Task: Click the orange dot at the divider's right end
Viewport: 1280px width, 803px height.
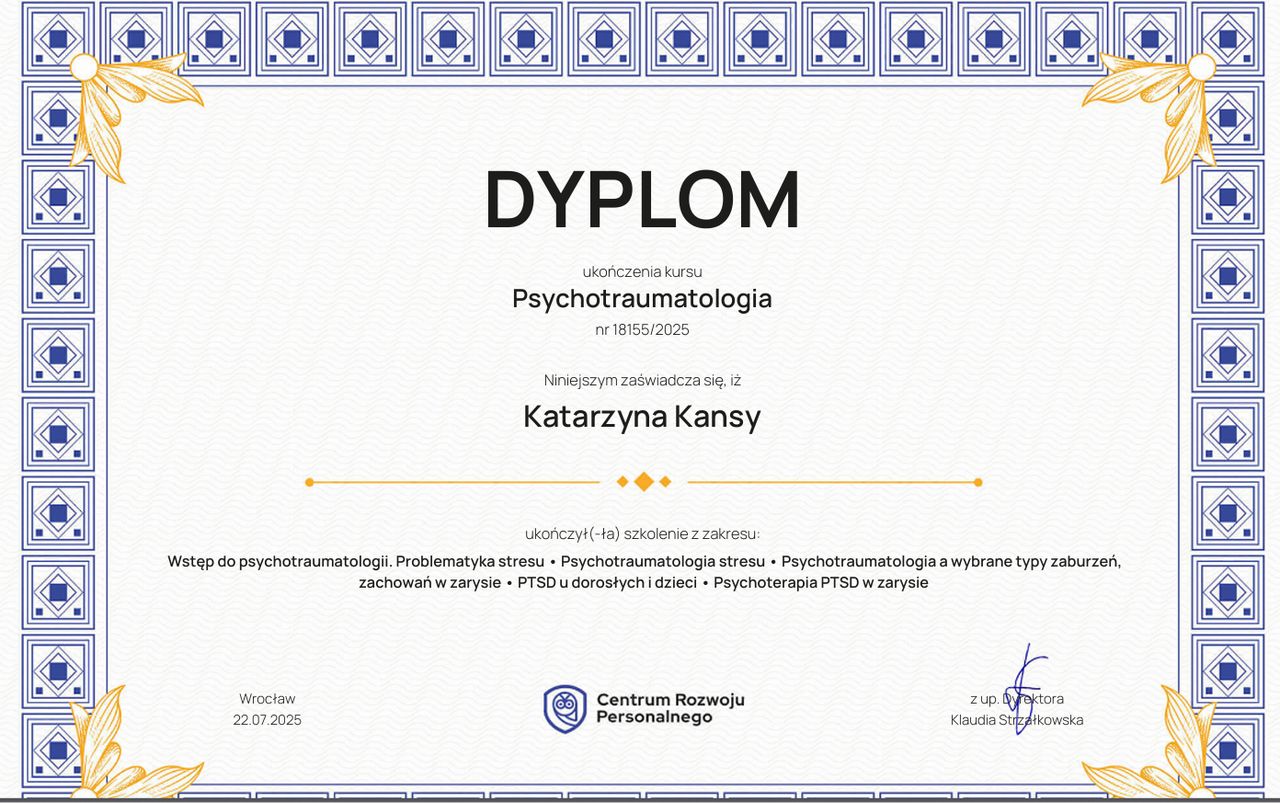Action: coord(978,482)
